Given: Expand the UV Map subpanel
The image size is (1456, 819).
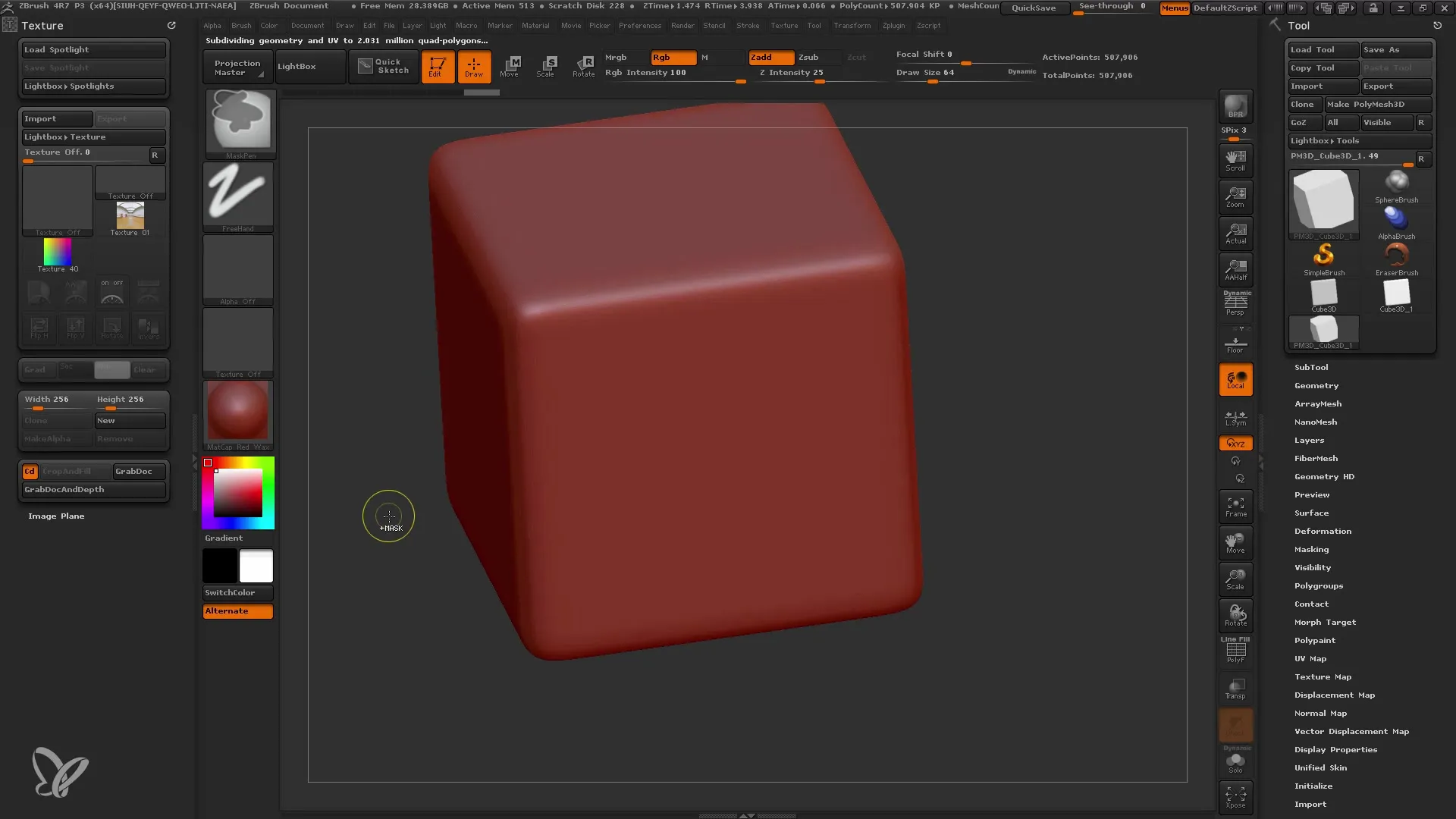Looking at the screenshot, I should tap(1310, 658).
